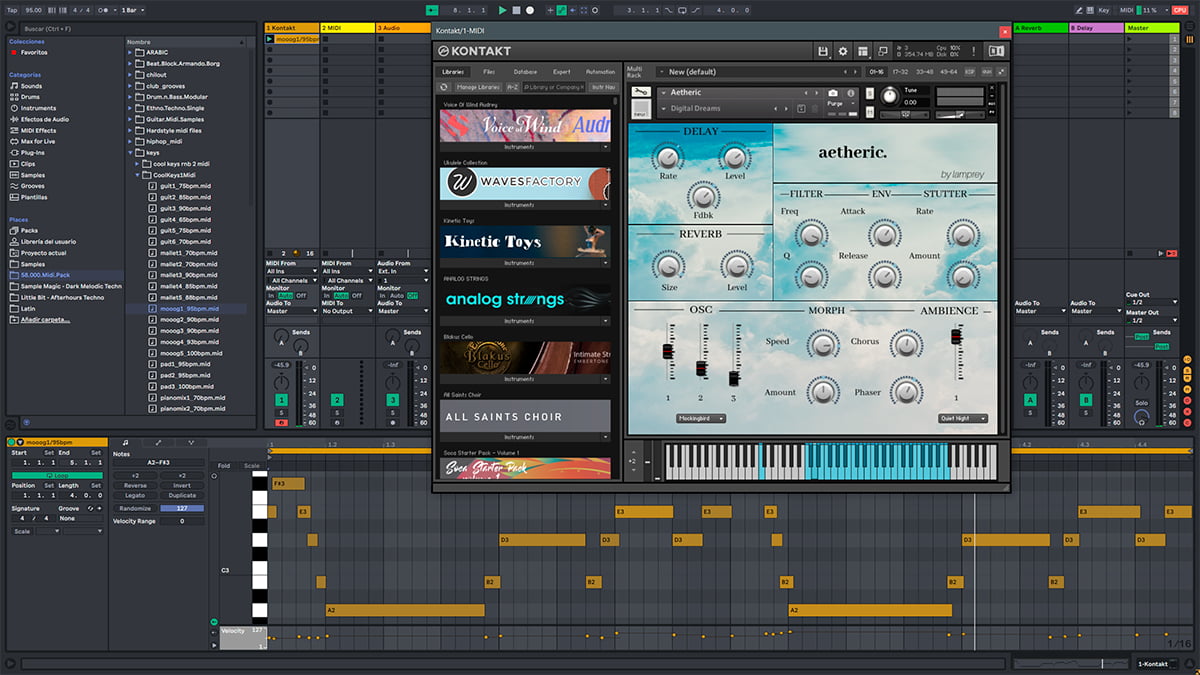The image size is (1200, 675).
Task: Click the All Saints Choir library banner
Action: click(x=525, y=416)
